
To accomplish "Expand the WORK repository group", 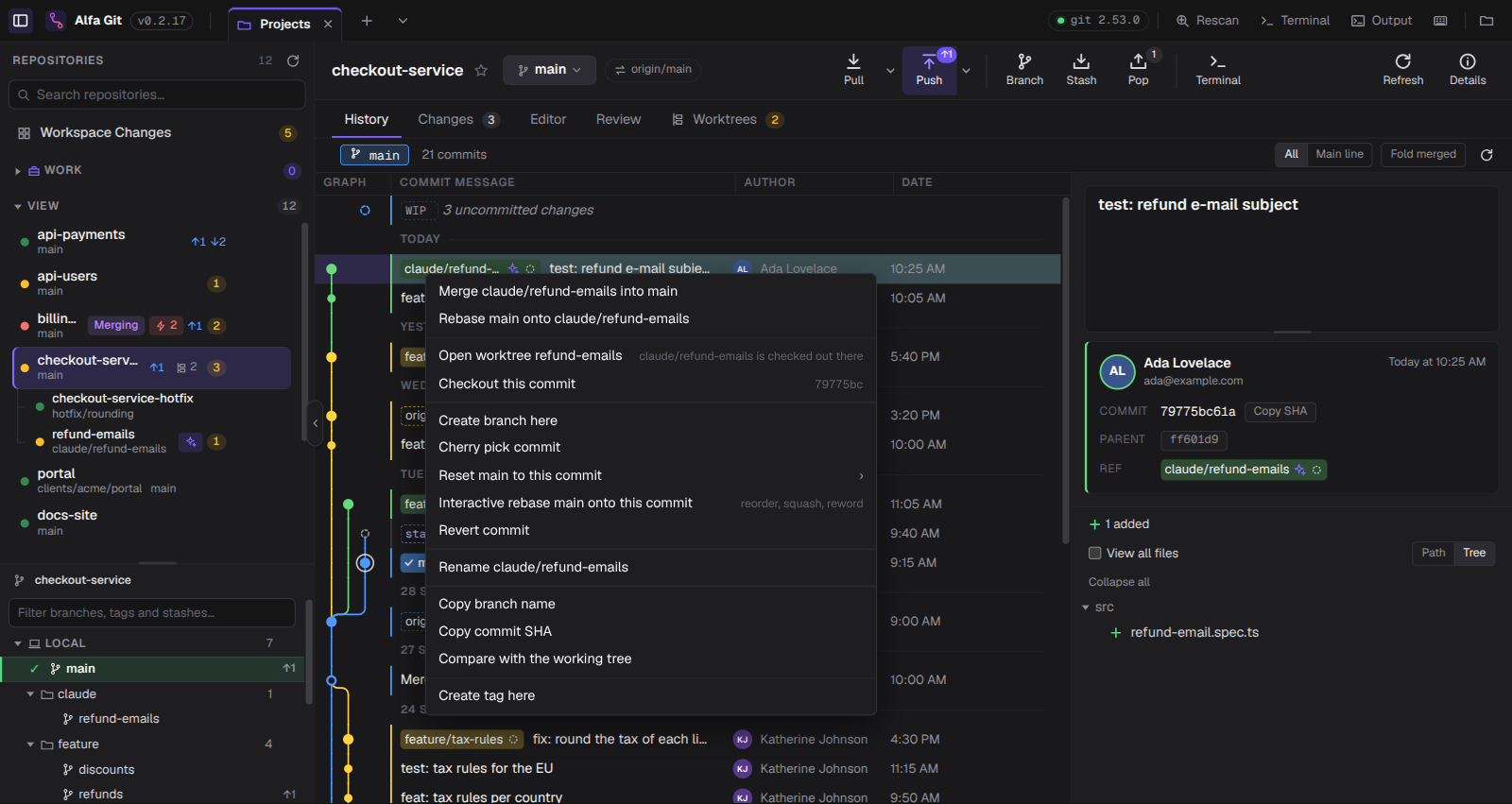I will (18, 171).
